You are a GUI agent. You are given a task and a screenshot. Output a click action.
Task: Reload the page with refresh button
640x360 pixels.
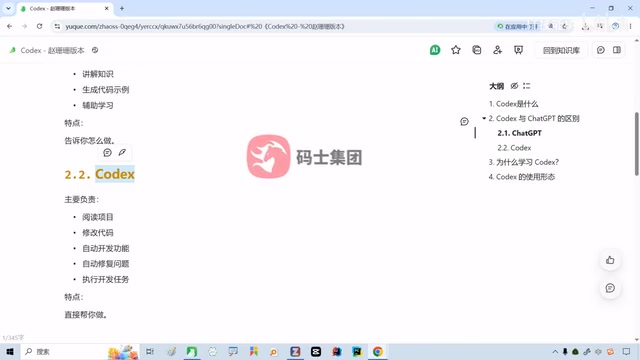pyautogui.click(x=39, y=26)
